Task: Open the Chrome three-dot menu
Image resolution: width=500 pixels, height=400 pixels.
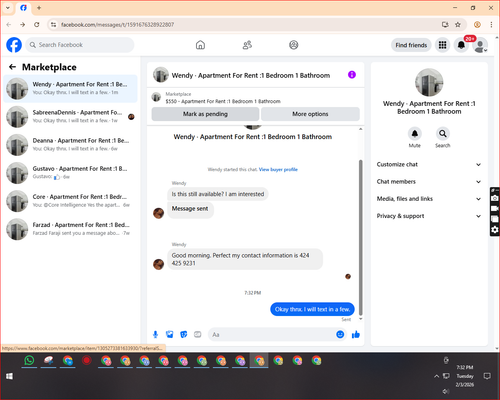Action: point(491,25)
